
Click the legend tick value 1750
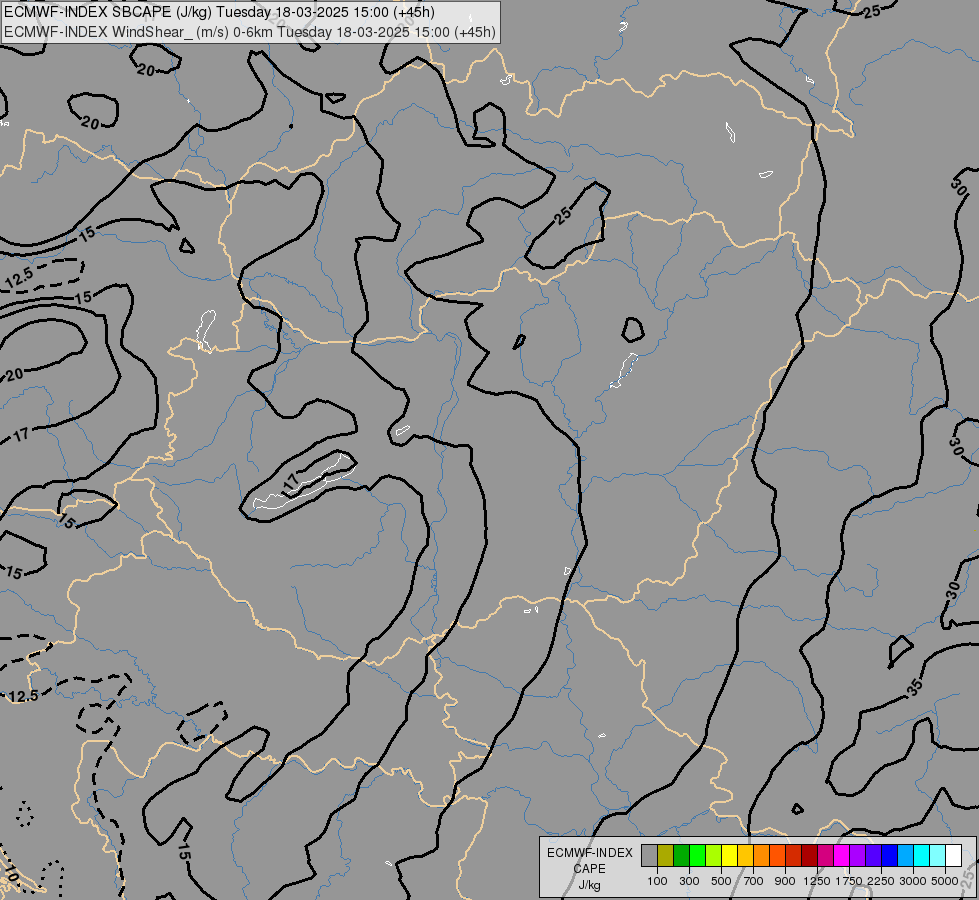[x=849, y=881]
